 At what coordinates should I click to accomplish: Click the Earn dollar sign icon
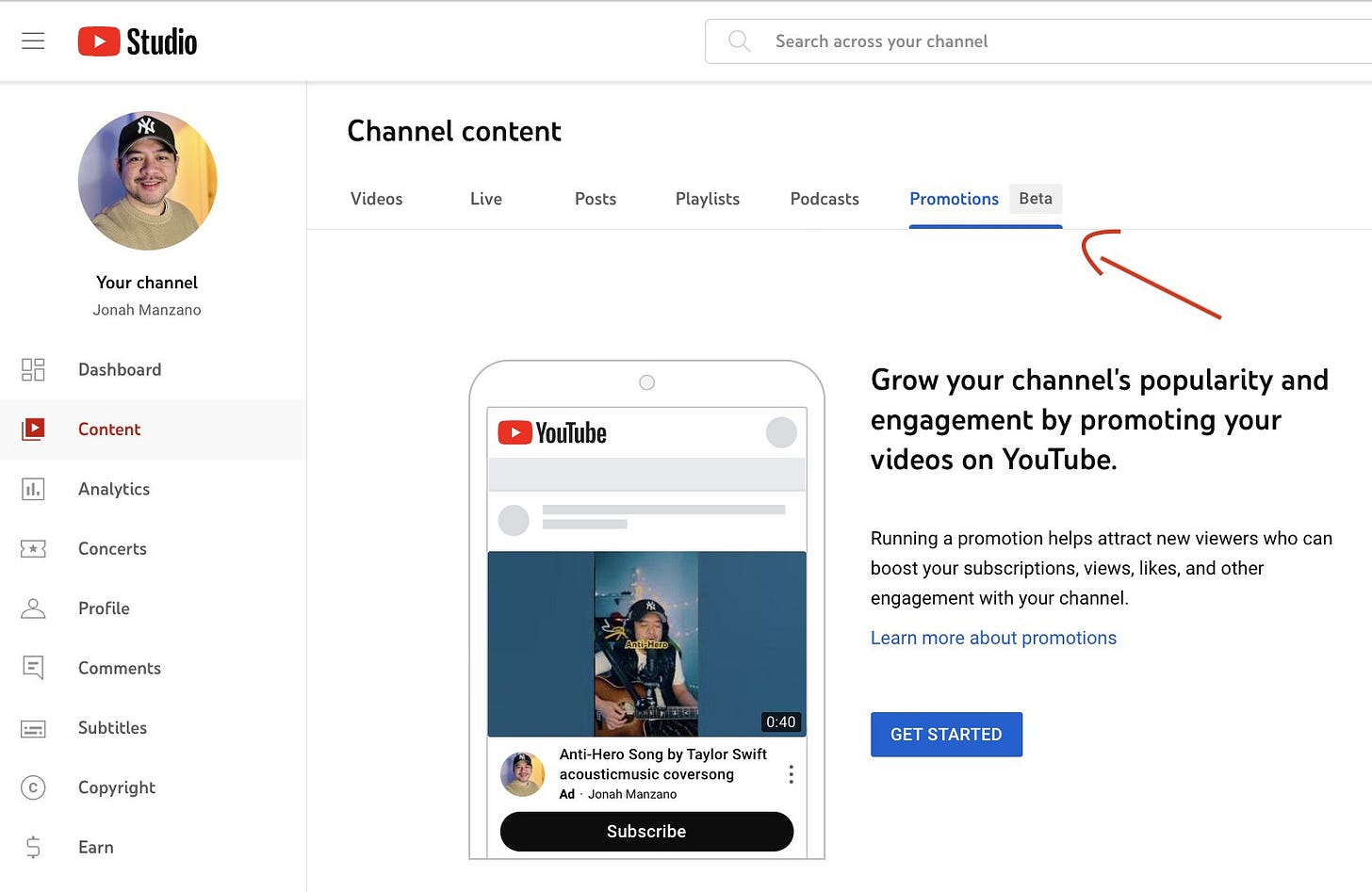(x=33, y=847)
